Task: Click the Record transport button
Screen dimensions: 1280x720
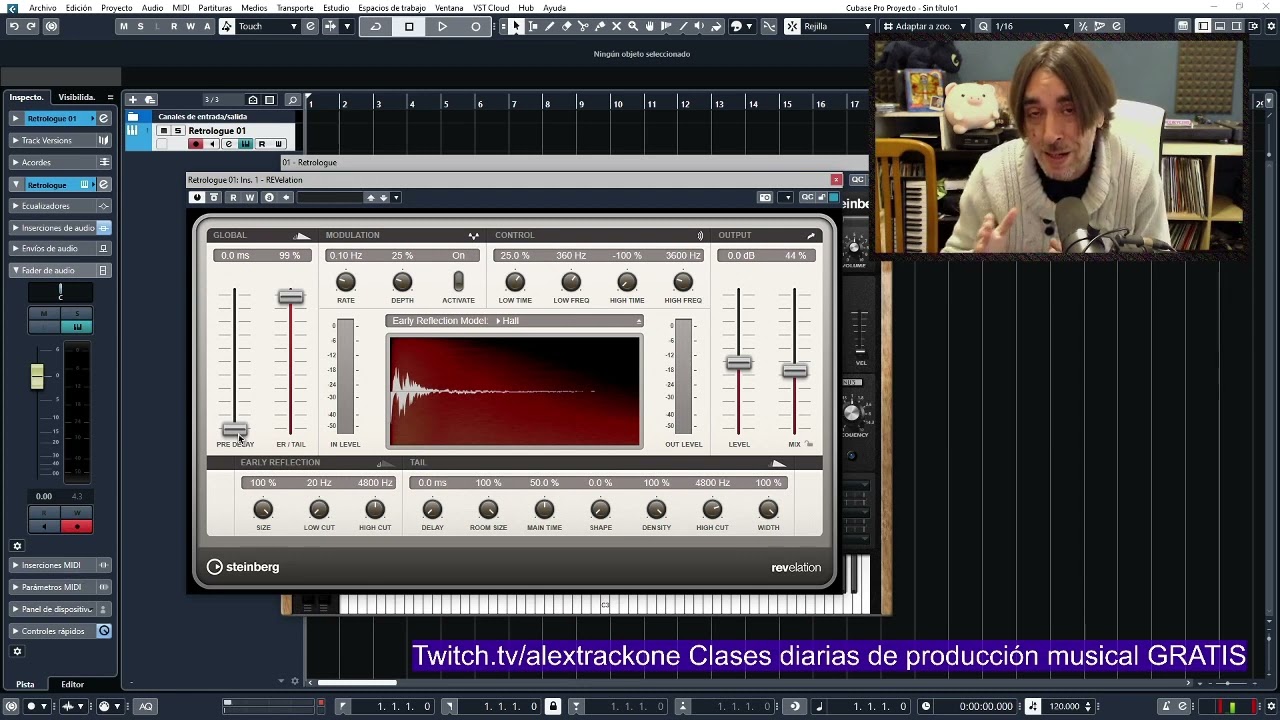Action: coord(475,27)
